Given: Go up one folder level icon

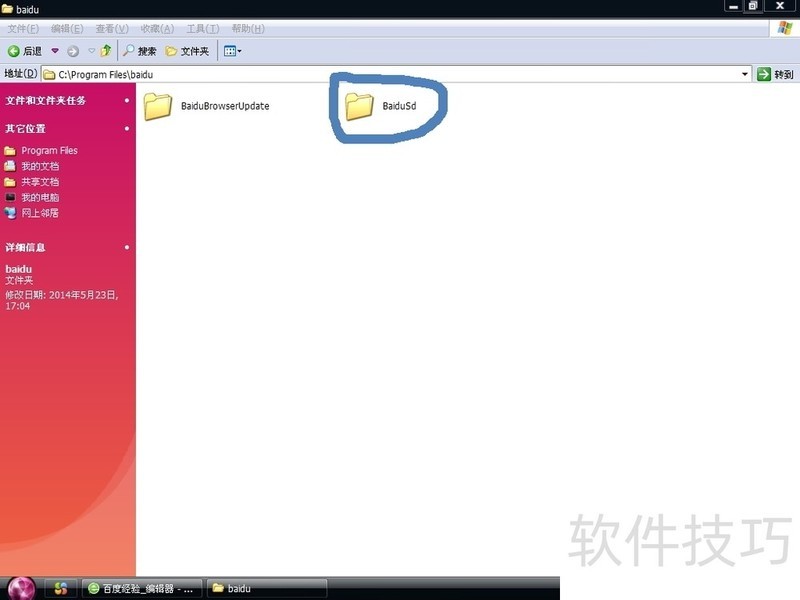Looking at the screenshot, I should click(106, 51).
